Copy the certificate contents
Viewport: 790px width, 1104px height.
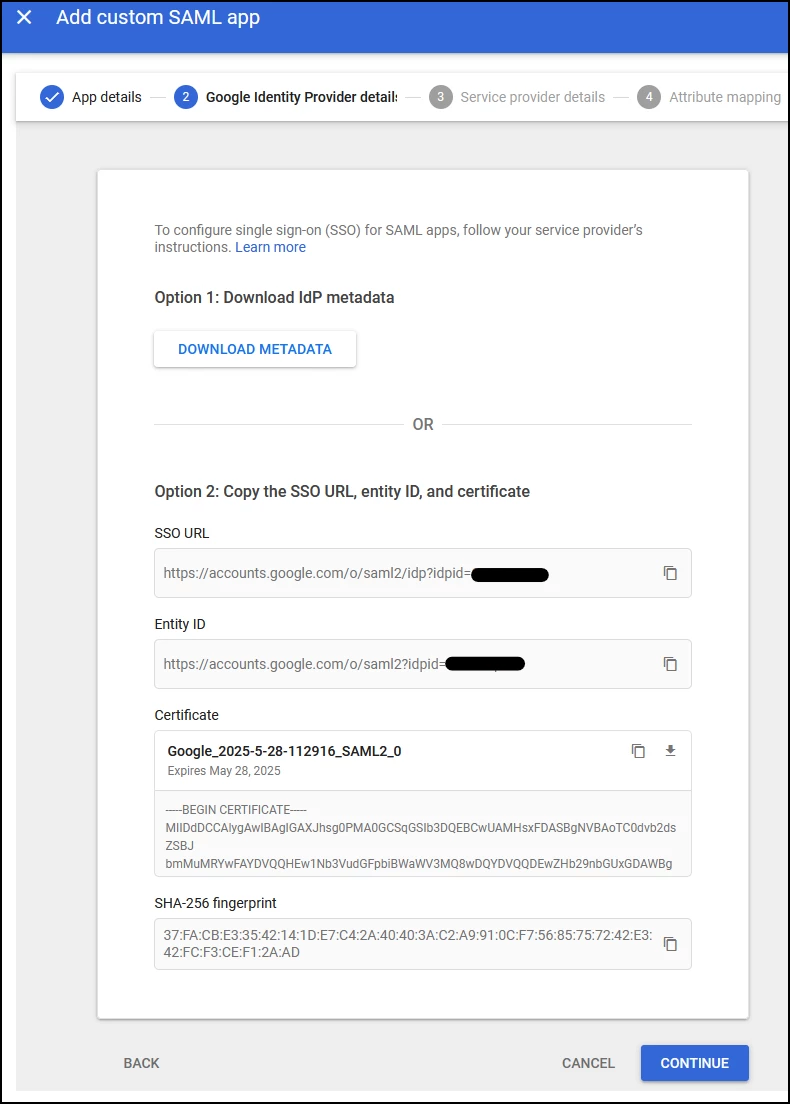(x=639, y=751)
